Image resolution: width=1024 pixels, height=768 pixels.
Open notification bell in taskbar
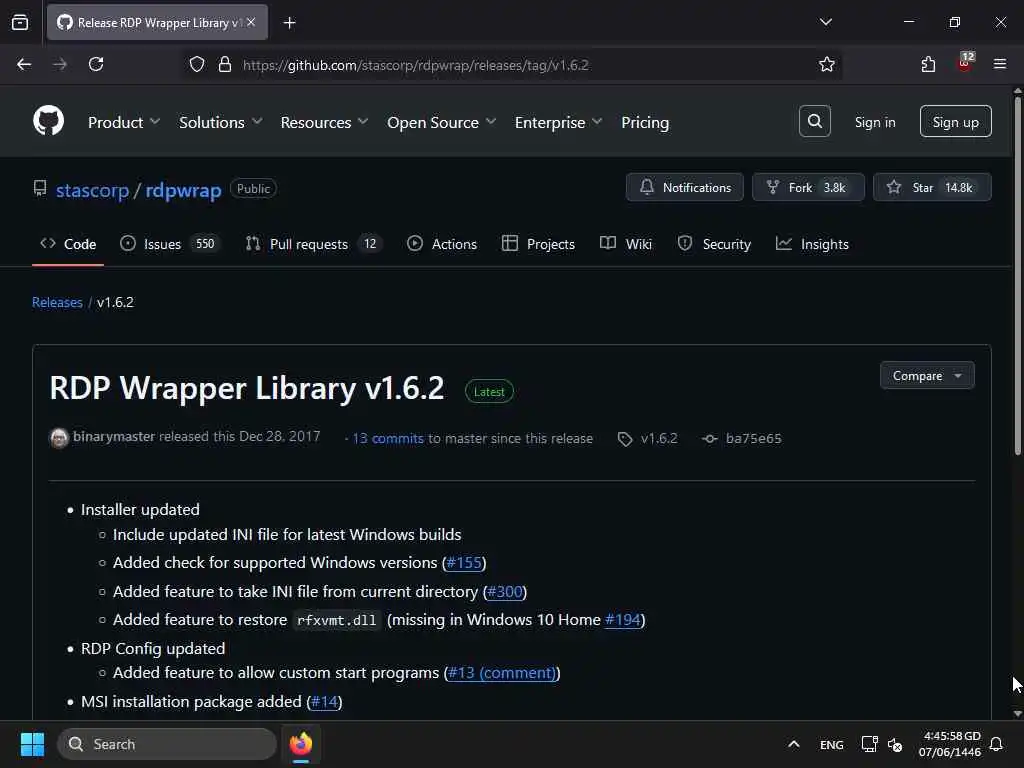(996, 744)
